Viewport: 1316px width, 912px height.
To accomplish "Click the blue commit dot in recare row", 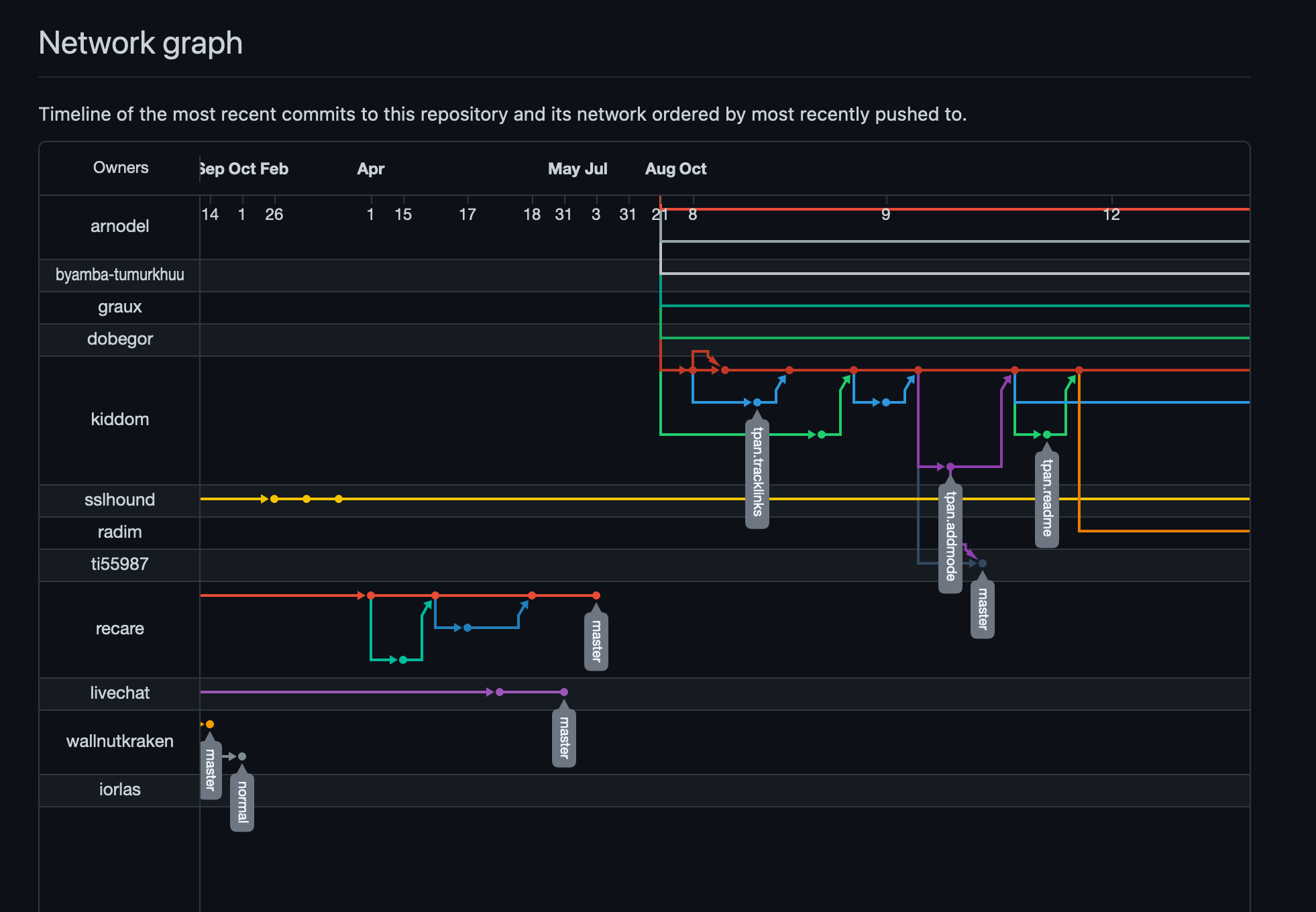I will coord(468,628).
